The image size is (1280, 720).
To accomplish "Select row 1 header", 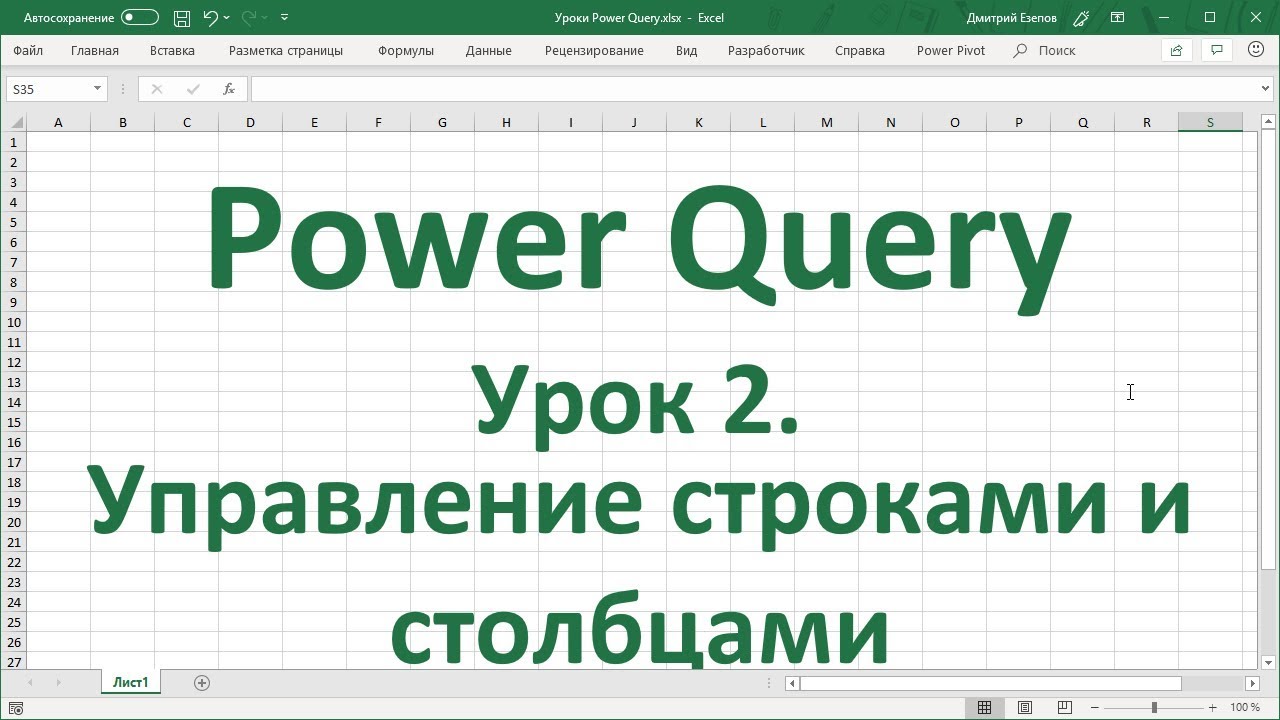I will (x=14, y=142).
